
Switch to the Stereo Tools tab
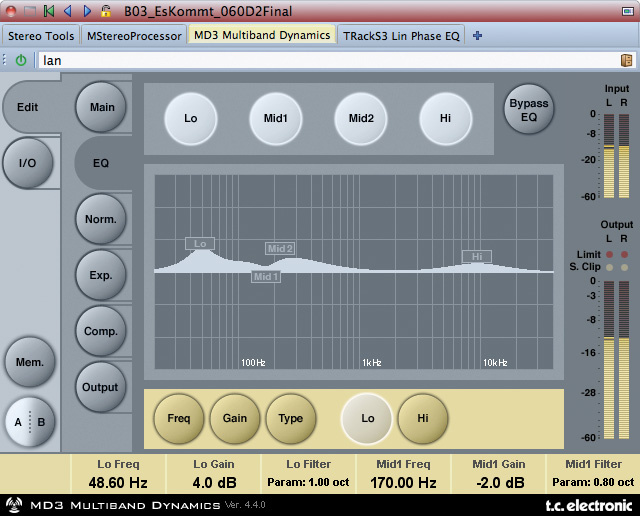point(41,36)
